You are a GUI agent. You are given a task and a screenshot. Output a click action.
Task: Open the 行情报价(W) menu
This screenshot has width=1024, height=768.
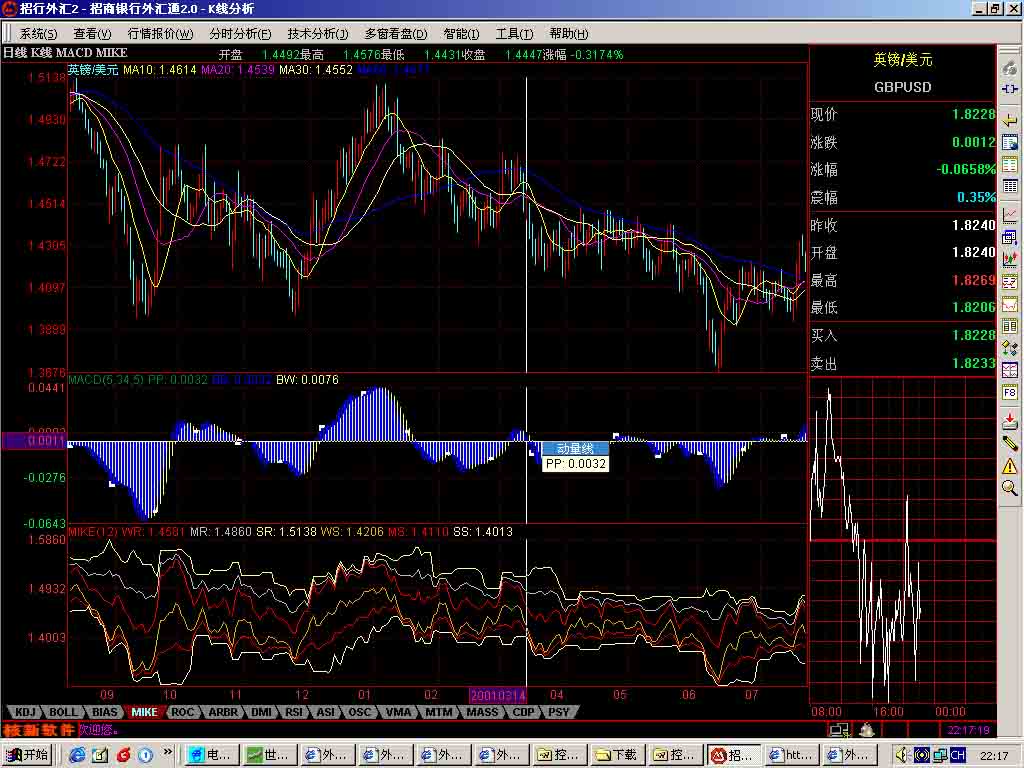coord(160,33)
